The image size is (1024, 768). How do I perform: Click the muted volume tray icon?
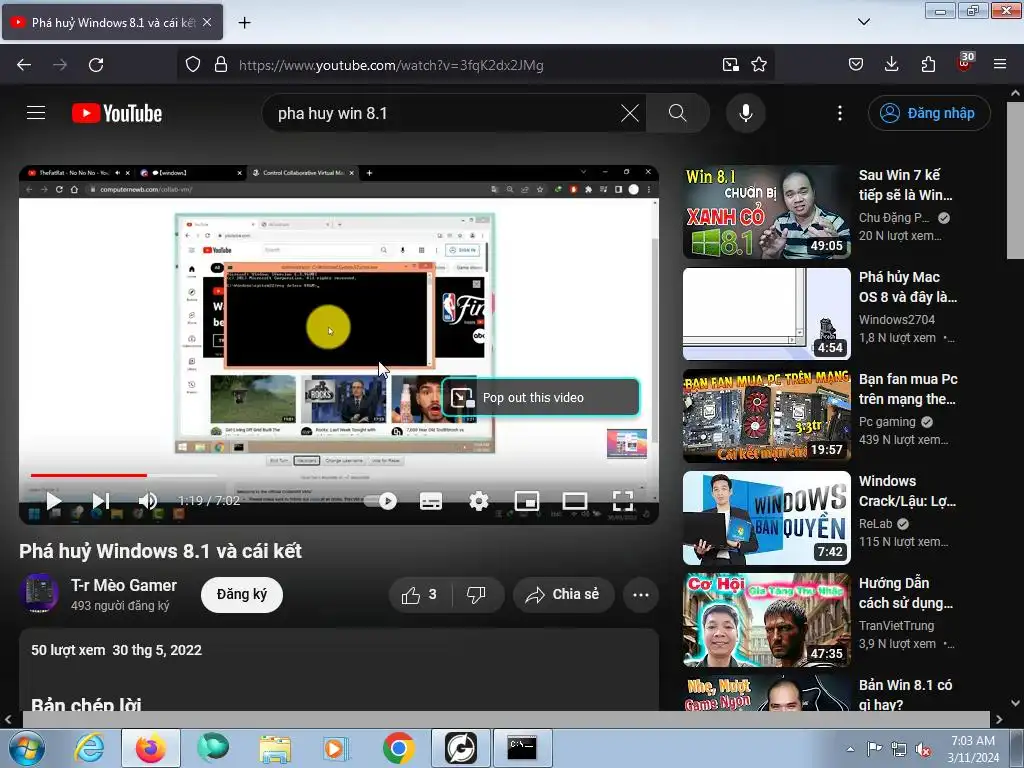(923, 749)
